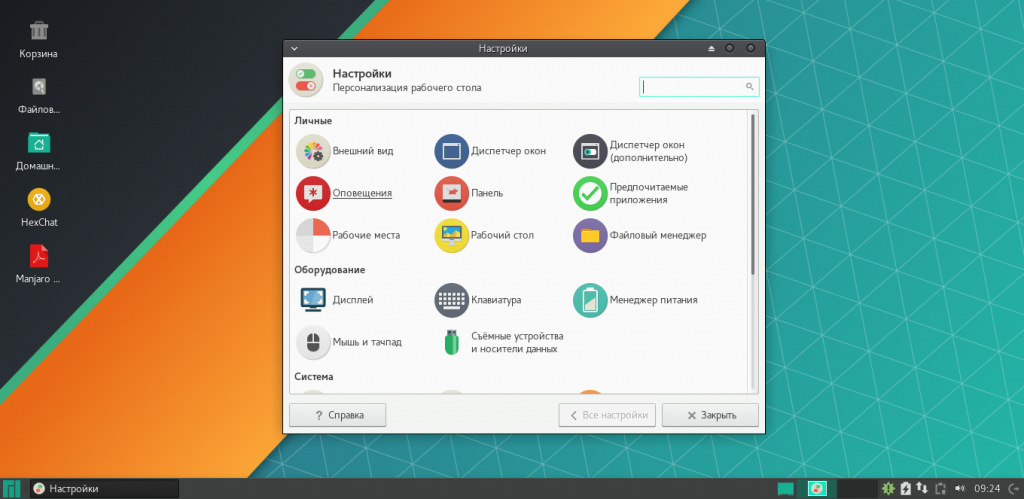Open the Внешний вид appearance settings
1024x499 pixels.
pyautogui.click(x=345, y=151)
